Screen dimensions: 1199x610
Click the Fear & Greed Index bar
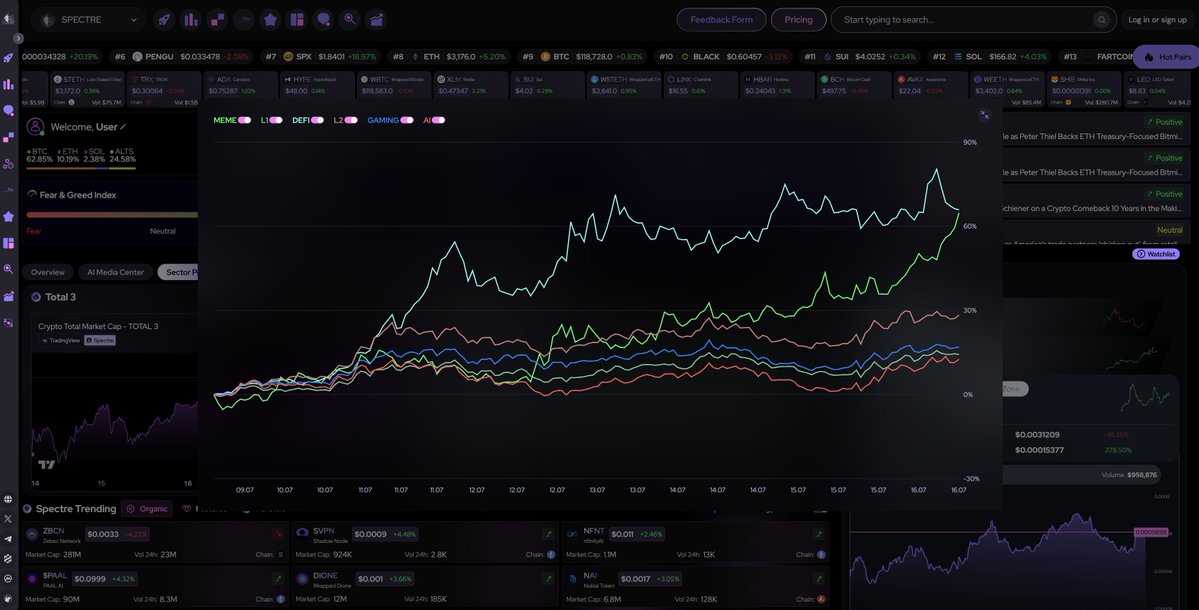pyautogui.click(x=112, y=215)
